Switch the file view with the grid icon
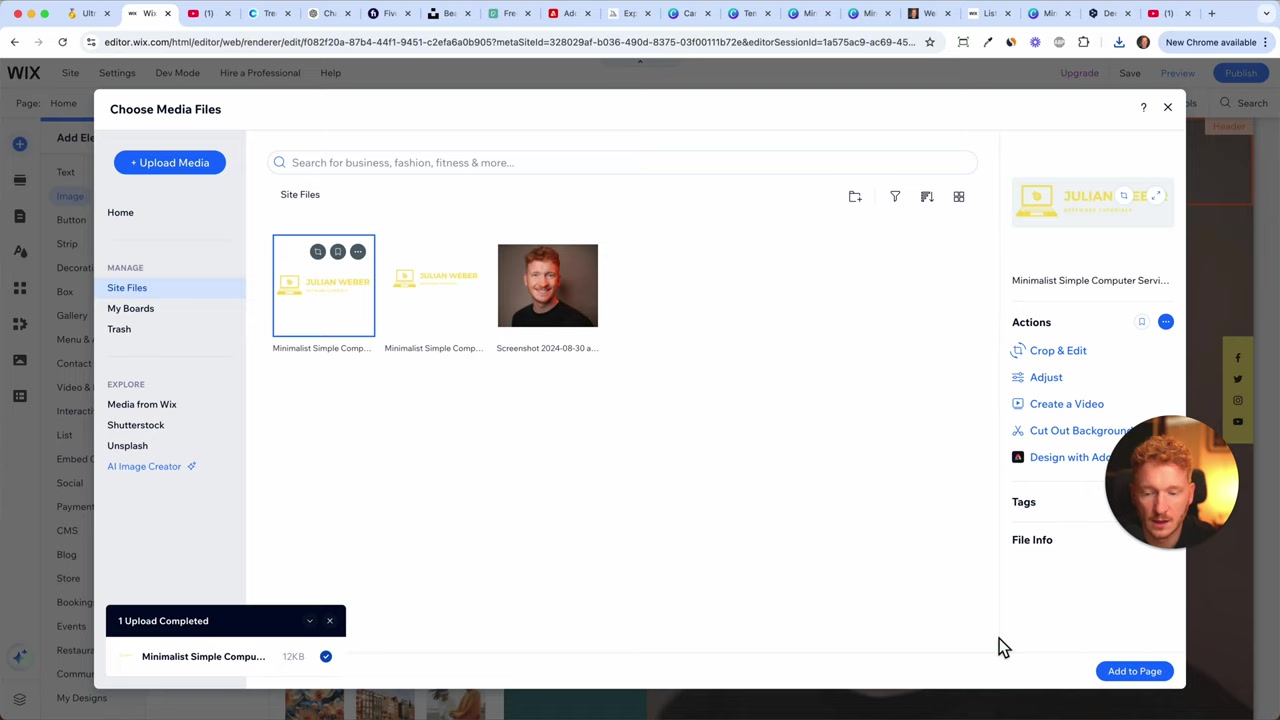1280x720 pixels. (x=959, y=197)
